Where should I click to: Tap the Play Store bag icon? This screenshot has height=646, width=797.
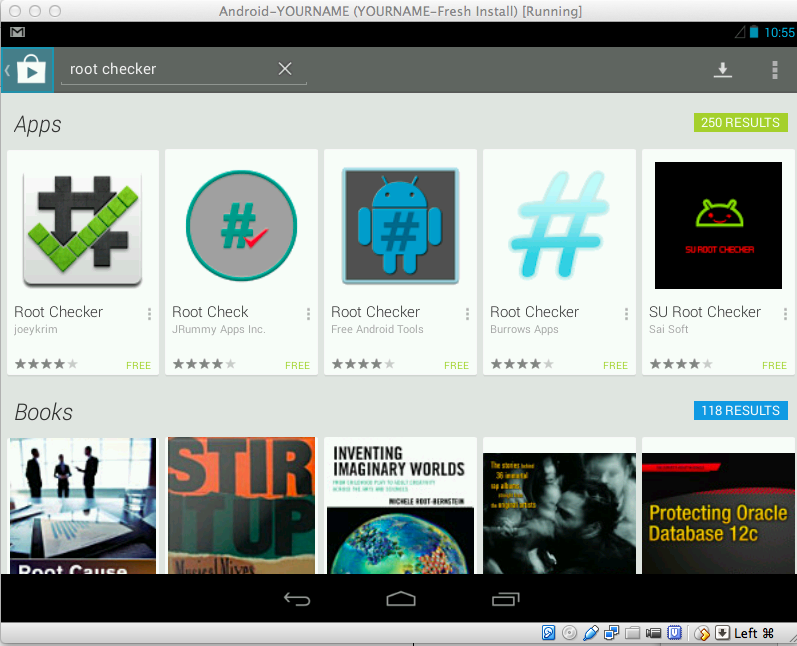31,70
